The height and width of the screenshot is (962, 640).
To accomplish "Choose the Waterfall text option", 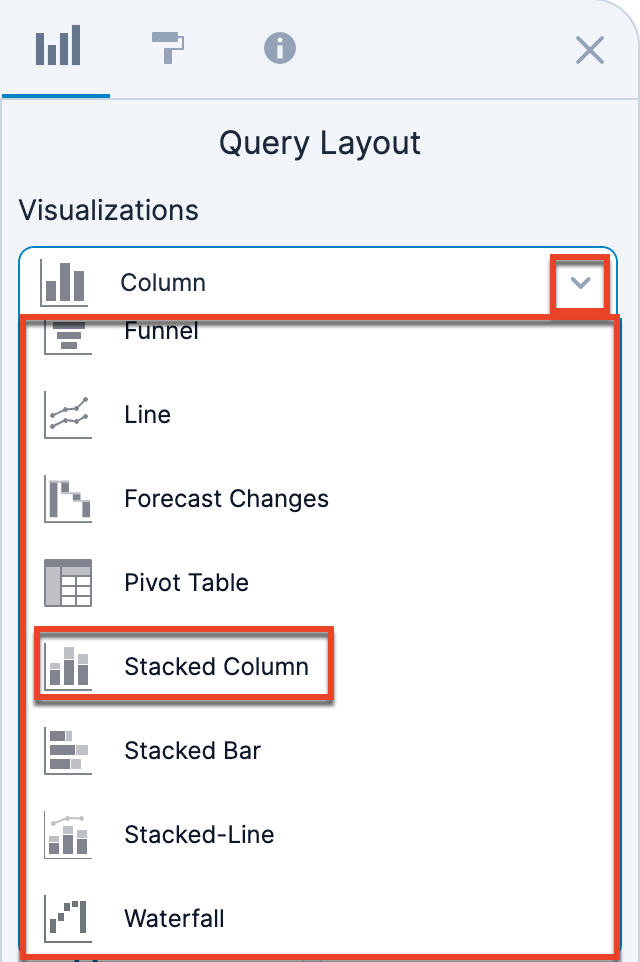I will coord(174,918).
